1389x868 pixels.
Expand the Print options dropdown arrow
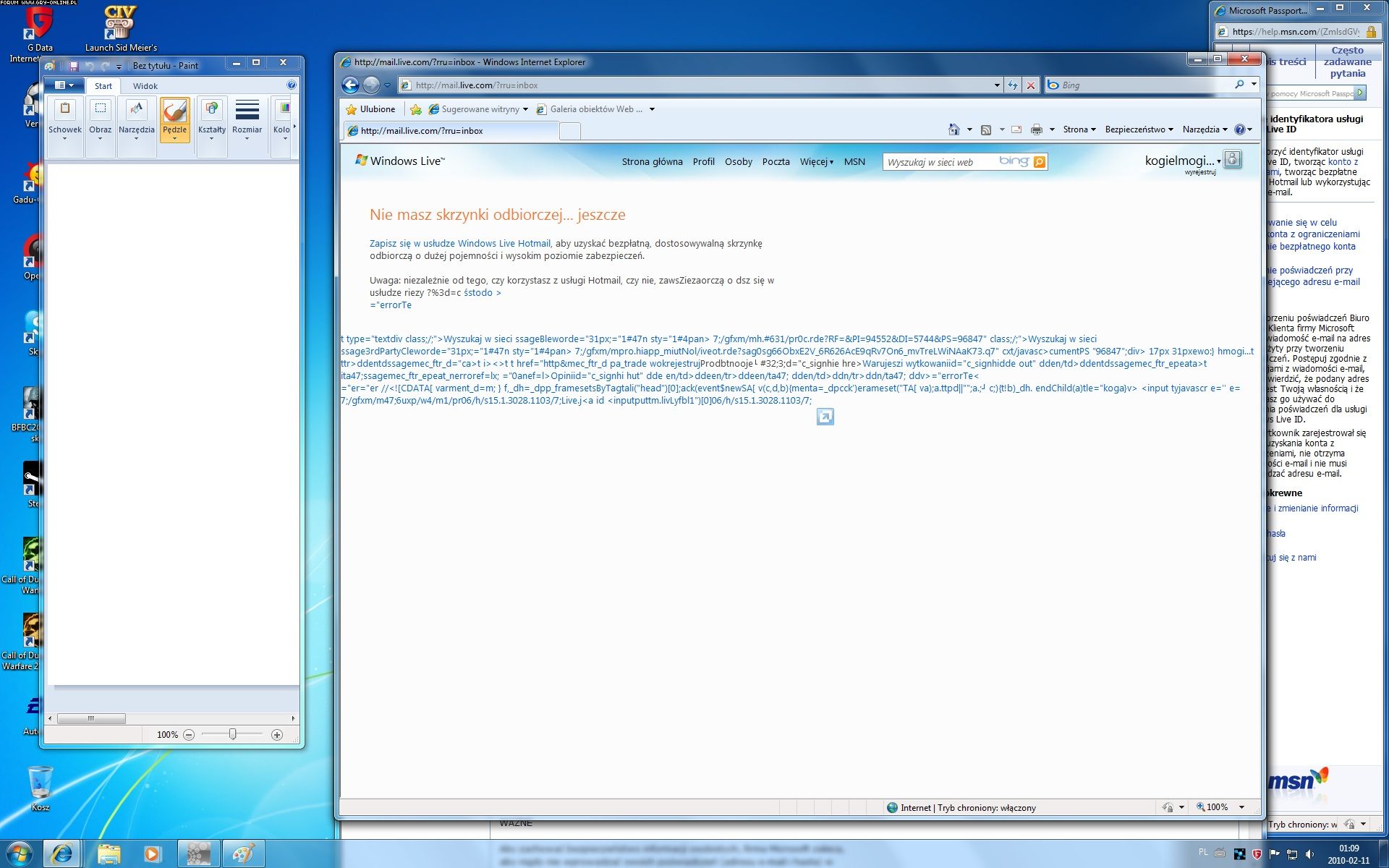tap(1052, 129)
